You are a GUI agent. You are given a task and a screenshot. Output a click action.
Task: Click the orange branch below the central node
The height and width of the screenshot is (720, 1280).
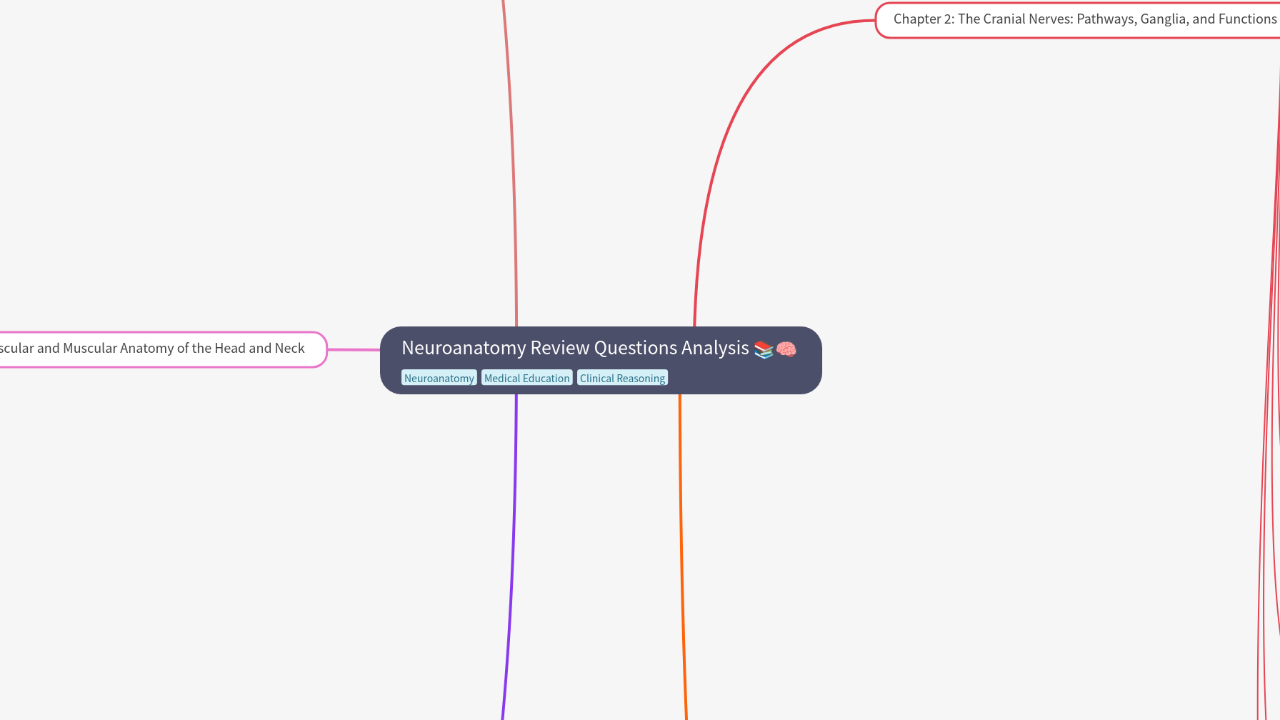click(x=681, y=550)
